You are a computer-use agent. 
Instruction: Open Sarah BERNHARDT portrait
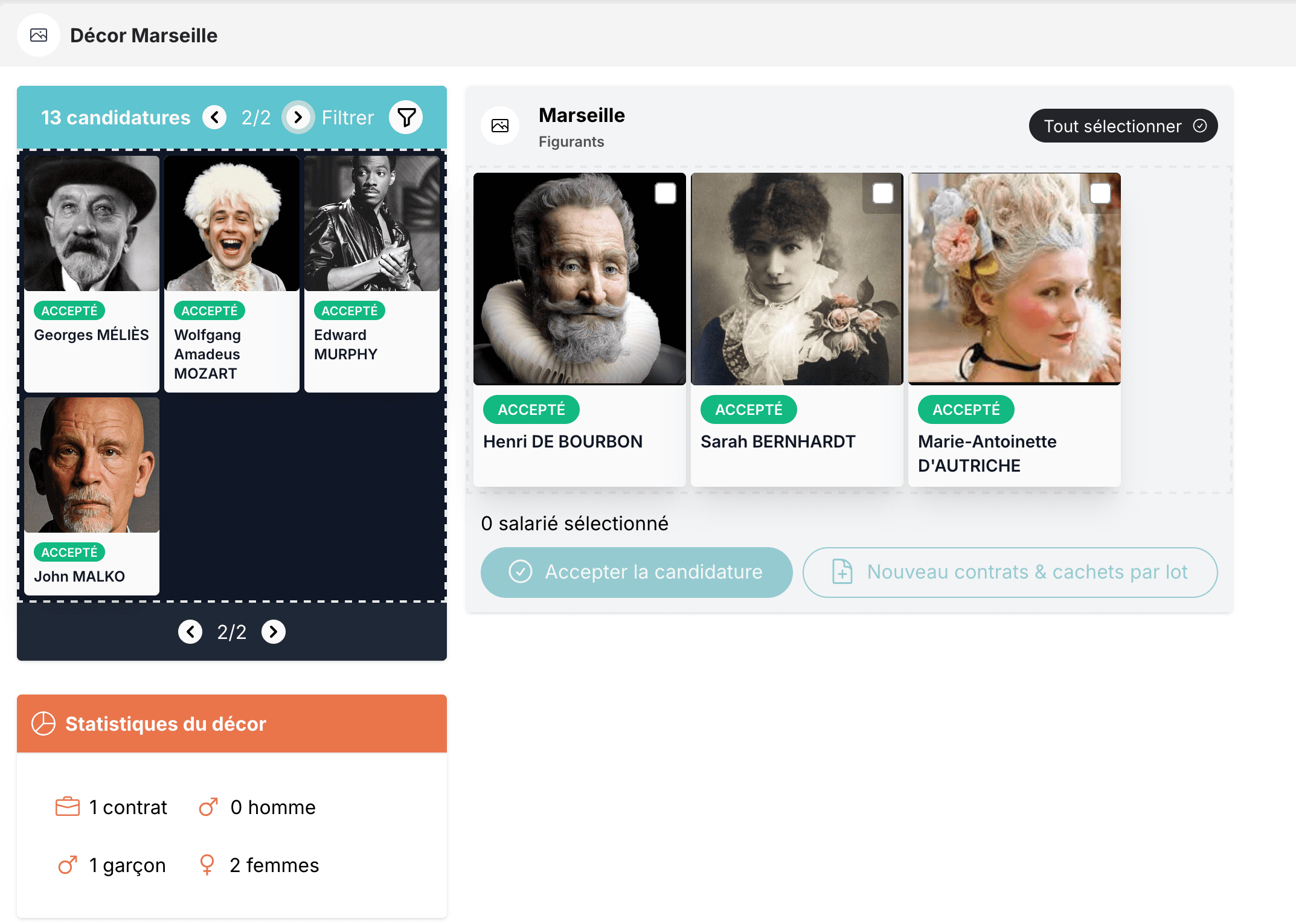pyautogui.click(x=797, y=279)
